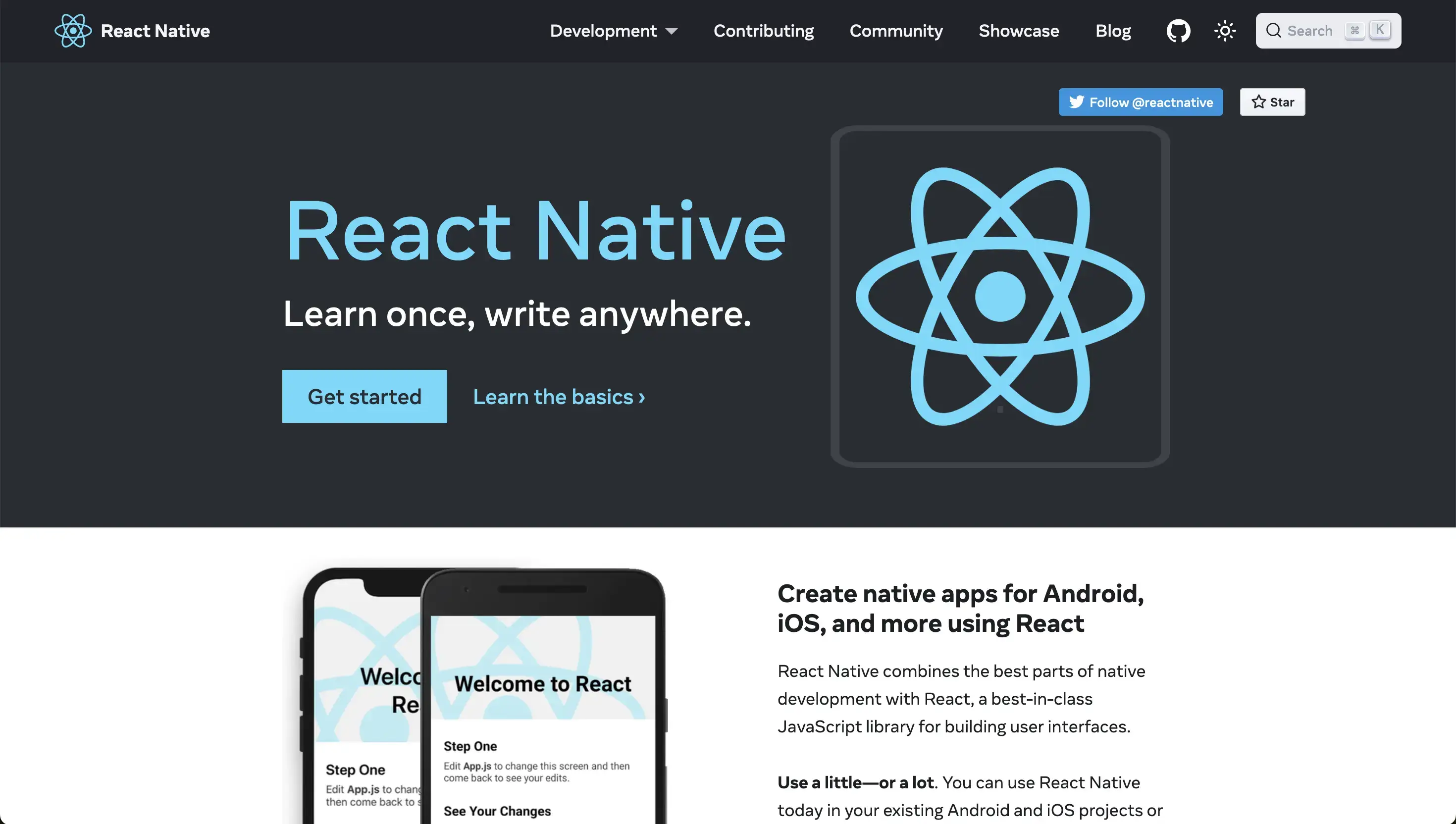
Task: Click the Android phone Welcome to React mockup
Action: pos(543,696)
